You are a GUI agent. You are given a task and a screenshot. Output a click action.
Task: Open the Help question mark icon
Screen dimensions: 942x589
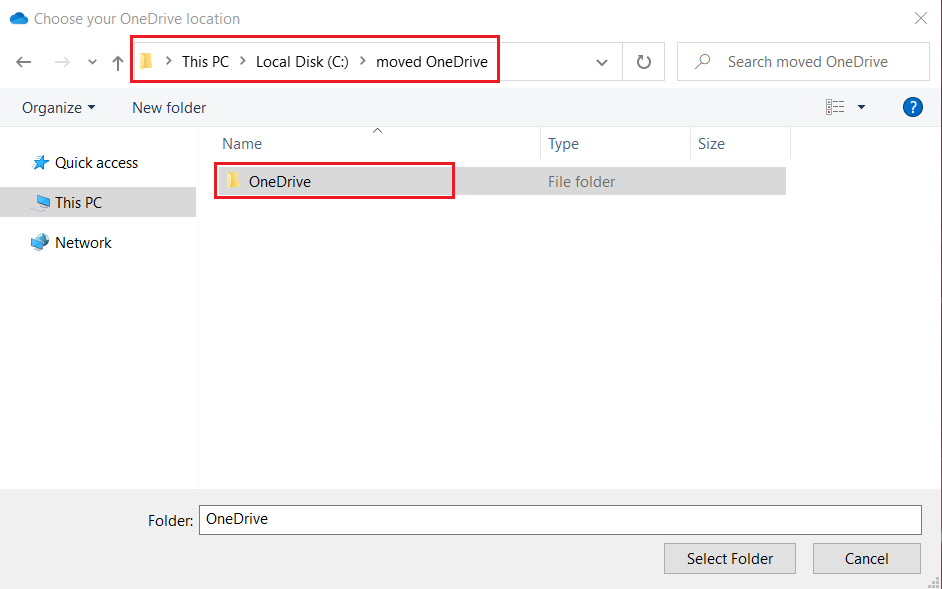coord(913,108)
